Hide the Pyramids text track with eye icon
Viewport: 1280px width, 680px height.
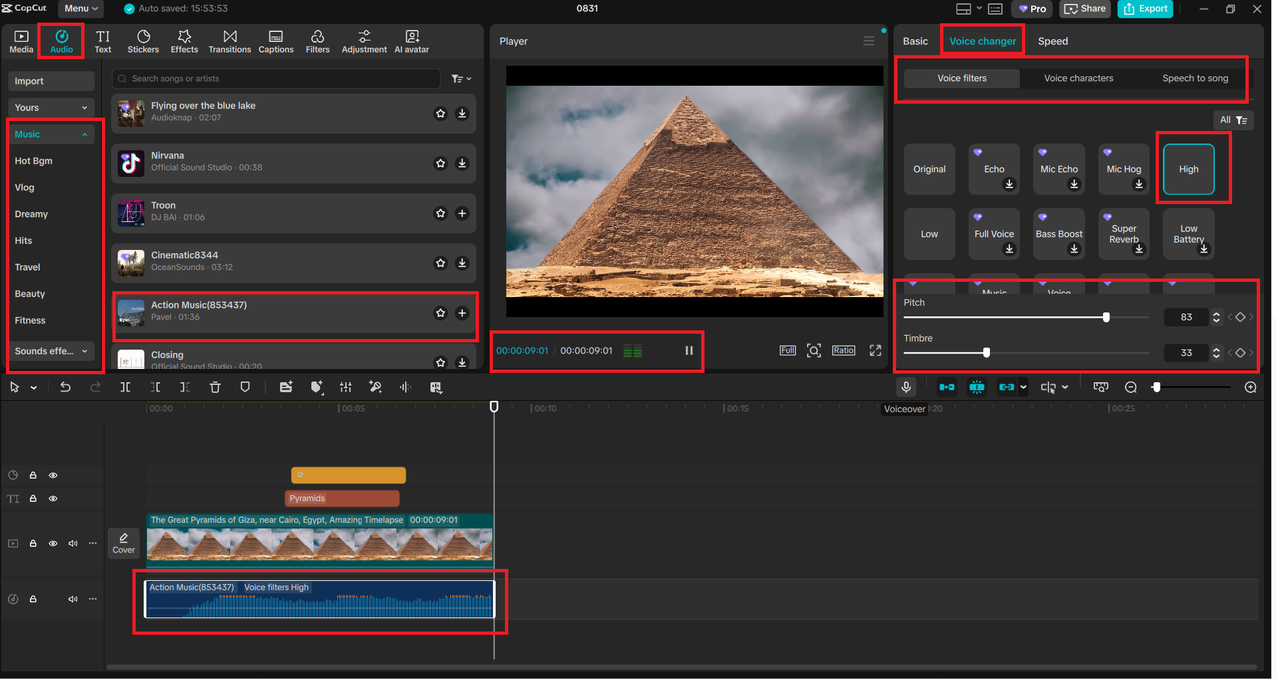pos(53,498)
